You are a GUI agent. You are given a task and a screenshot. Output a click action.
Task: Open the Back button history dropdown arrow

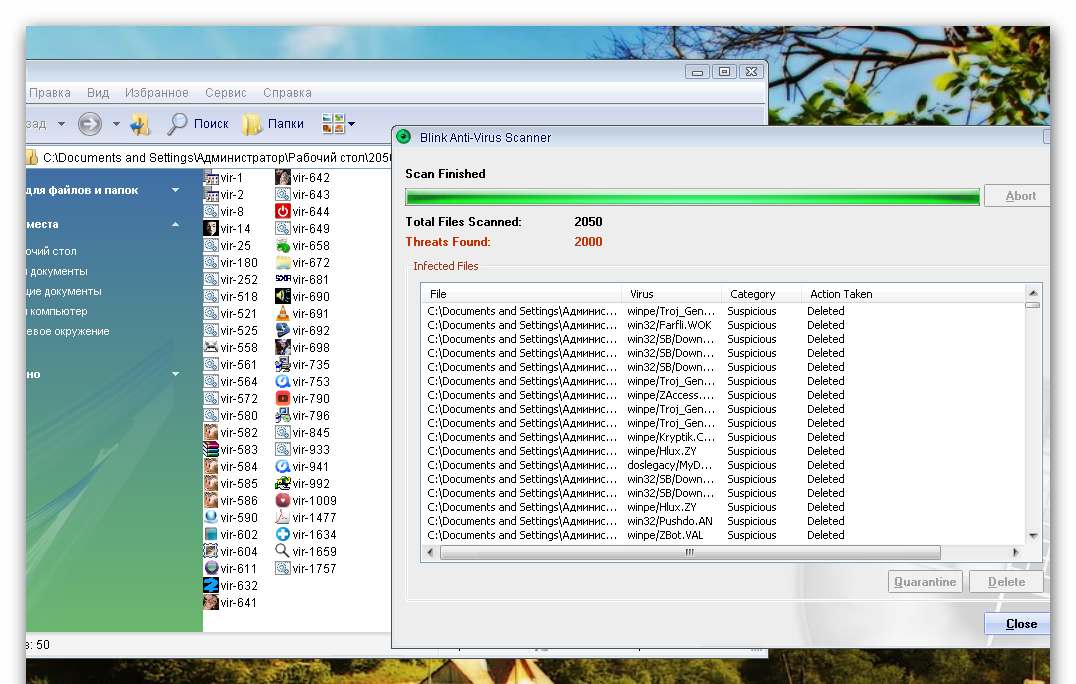pyautogui.click(x=61, y=124)
